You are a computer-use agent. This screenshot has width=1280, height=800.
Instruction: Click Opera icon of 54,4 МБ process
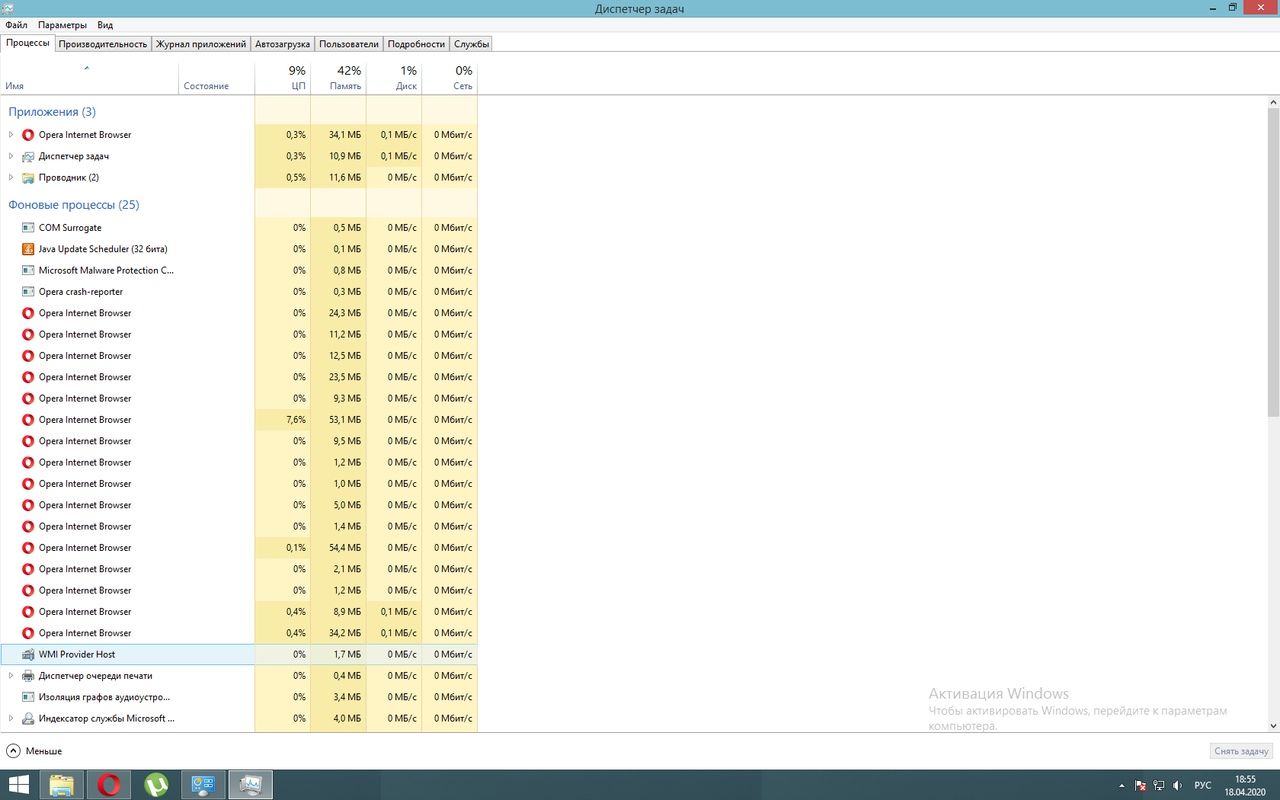click(x=28, y=548)
